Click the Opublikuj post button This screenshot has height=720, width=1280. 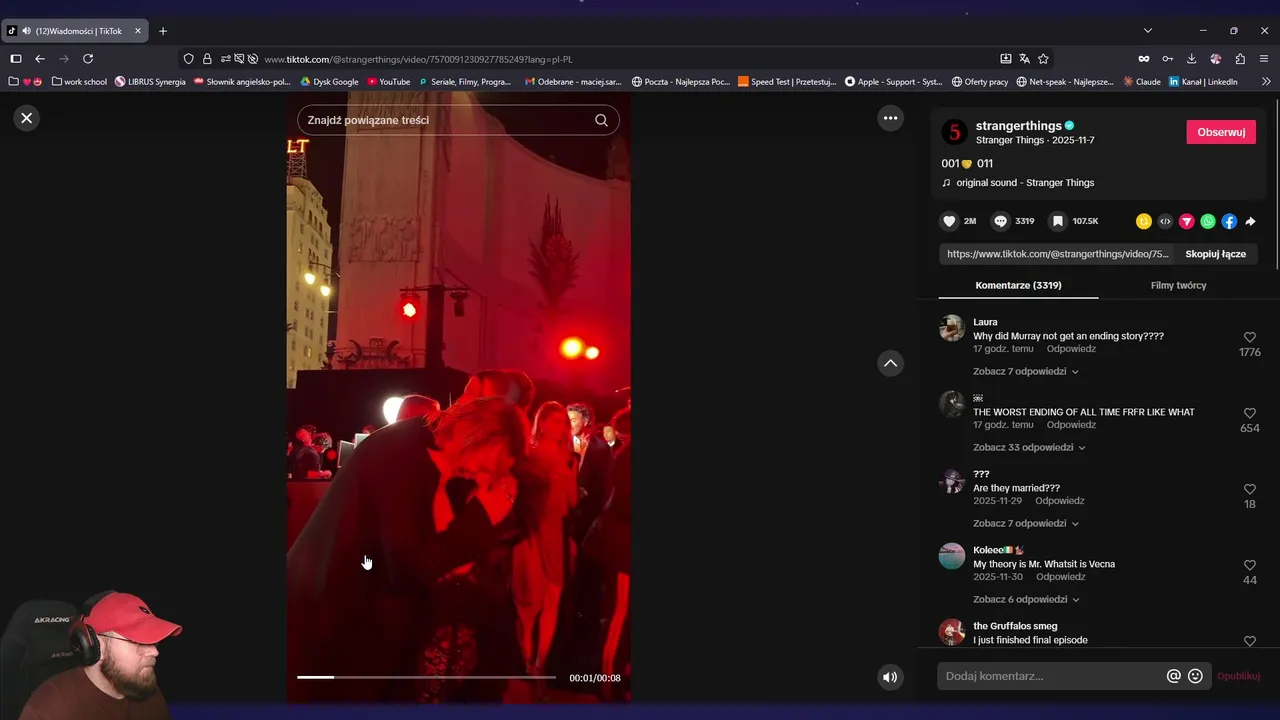pos(1238,676)
